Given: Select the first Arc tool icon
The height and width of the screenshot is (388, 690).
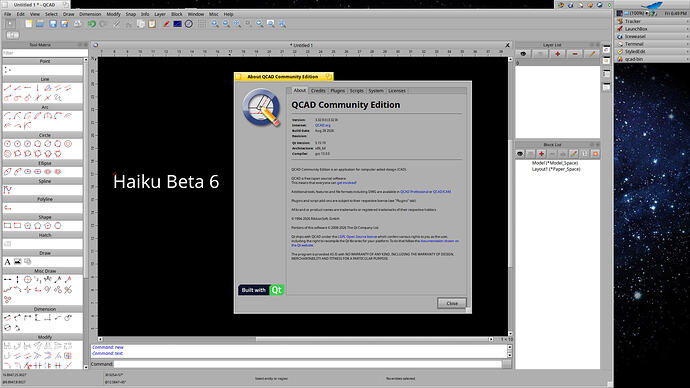Looking at the screenshot, I should click(7, 116).
